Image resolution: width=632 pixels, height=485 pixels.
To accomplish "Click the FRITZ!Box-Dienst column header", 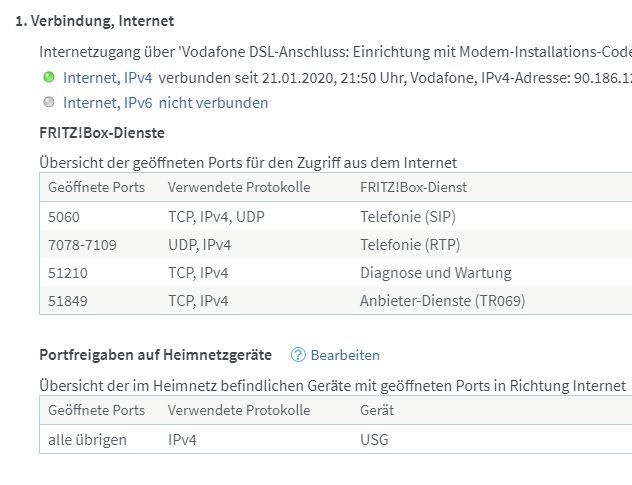I will (x=413, y=187).
